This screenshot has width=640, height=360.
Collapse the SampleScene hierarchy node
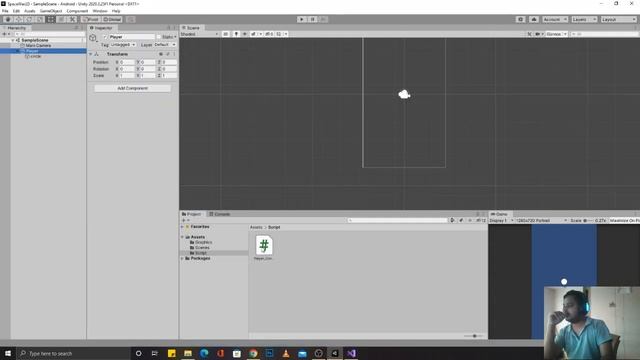(13, 40)
